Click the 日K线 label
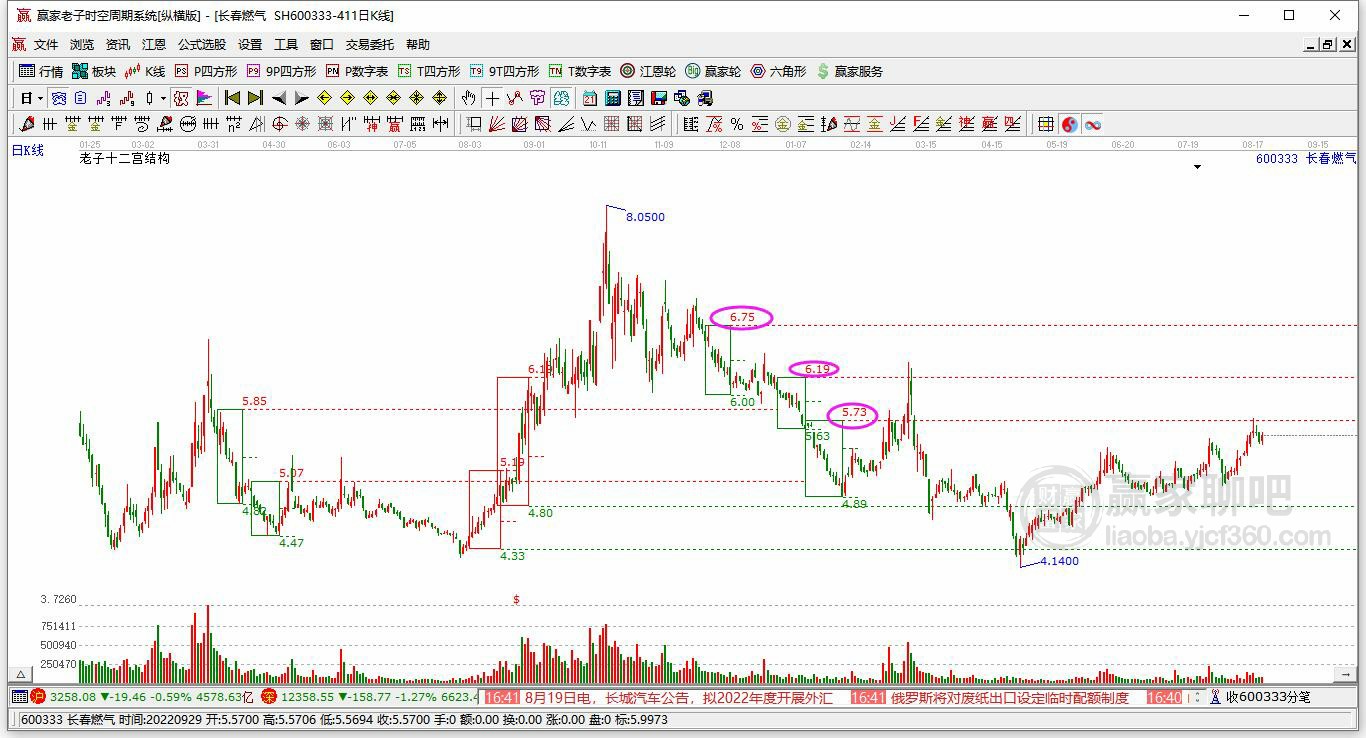Image resolution: width=1366 pixels, height=738 pixels. 28,150
